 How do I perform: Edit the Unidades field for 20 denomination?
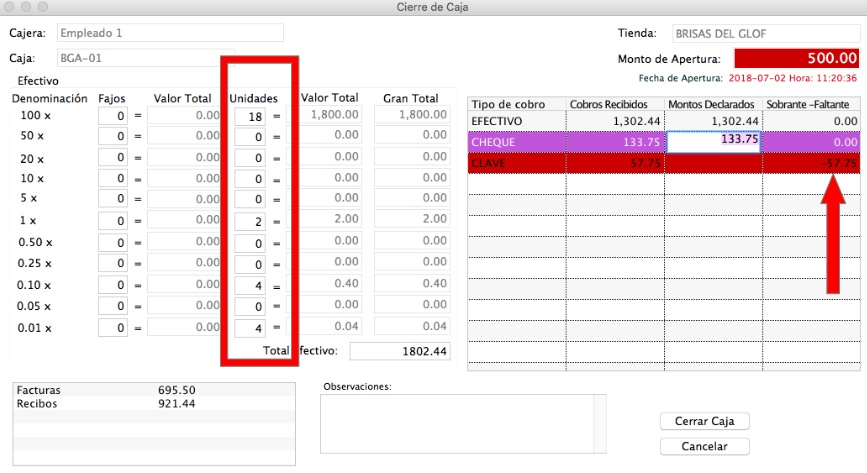click(249, 158)
